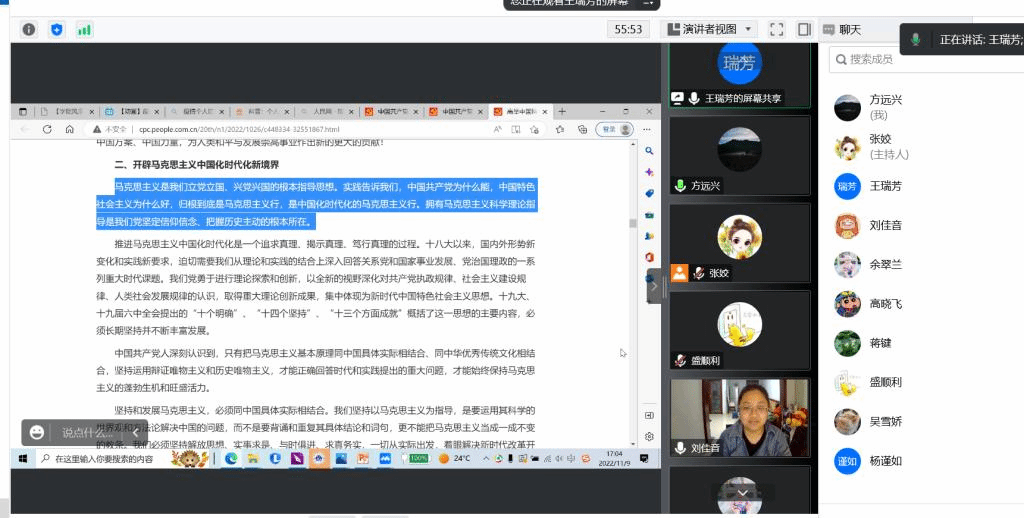Click 方远兴's video tile

point(739,155)
